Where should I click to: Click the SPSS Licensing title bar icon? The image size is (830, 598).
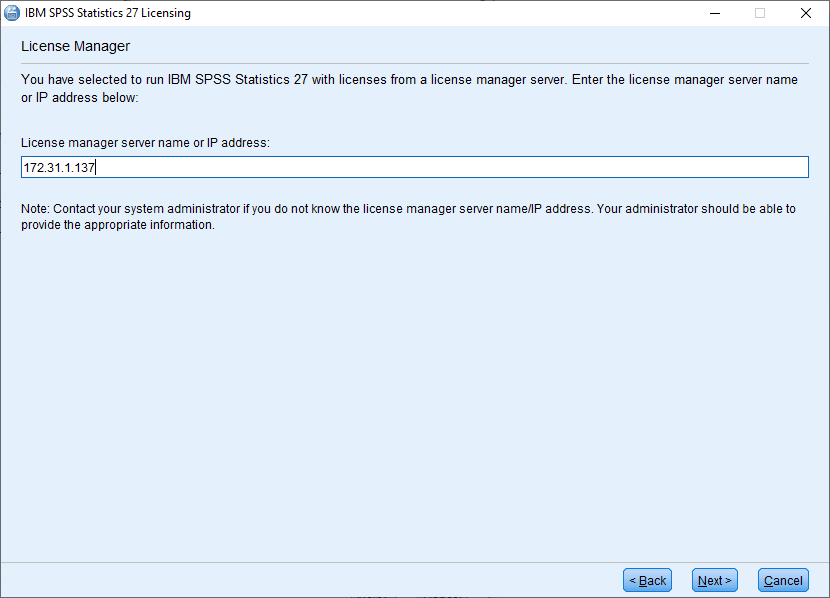(x=12, y=13)
